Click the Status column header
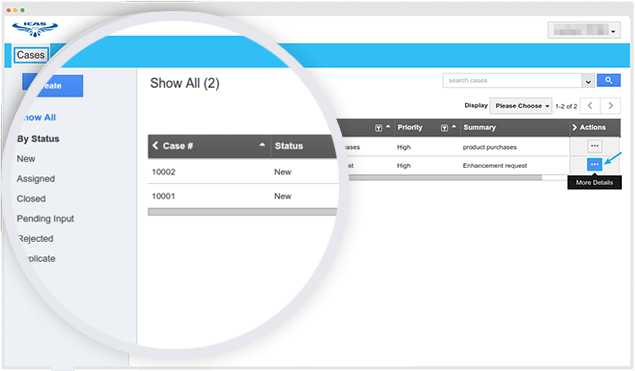Viewport: 635px width, 371px height. click(289, 146)
